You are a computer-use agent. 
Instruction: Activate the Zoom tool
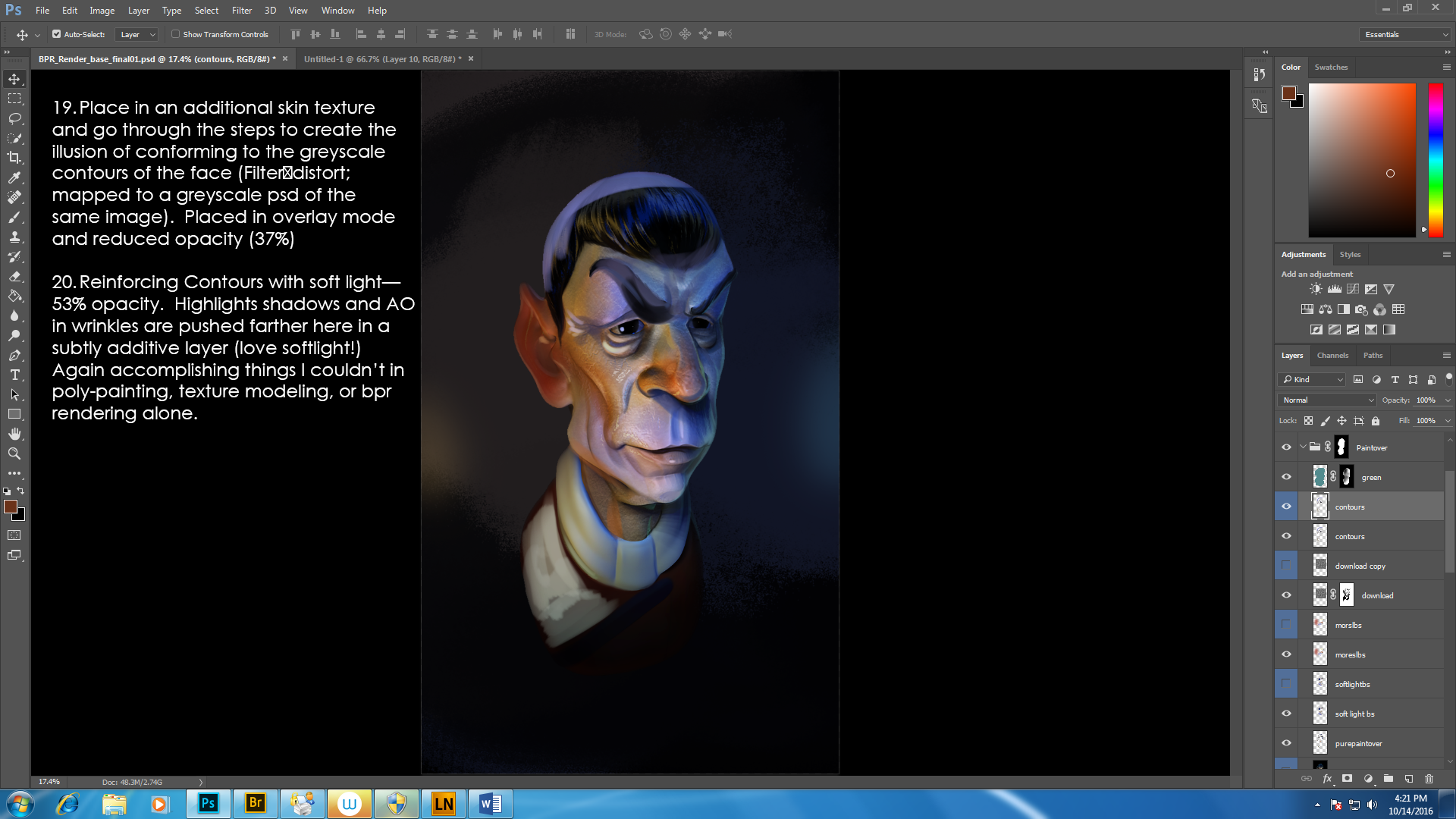(x=14, y=453)
